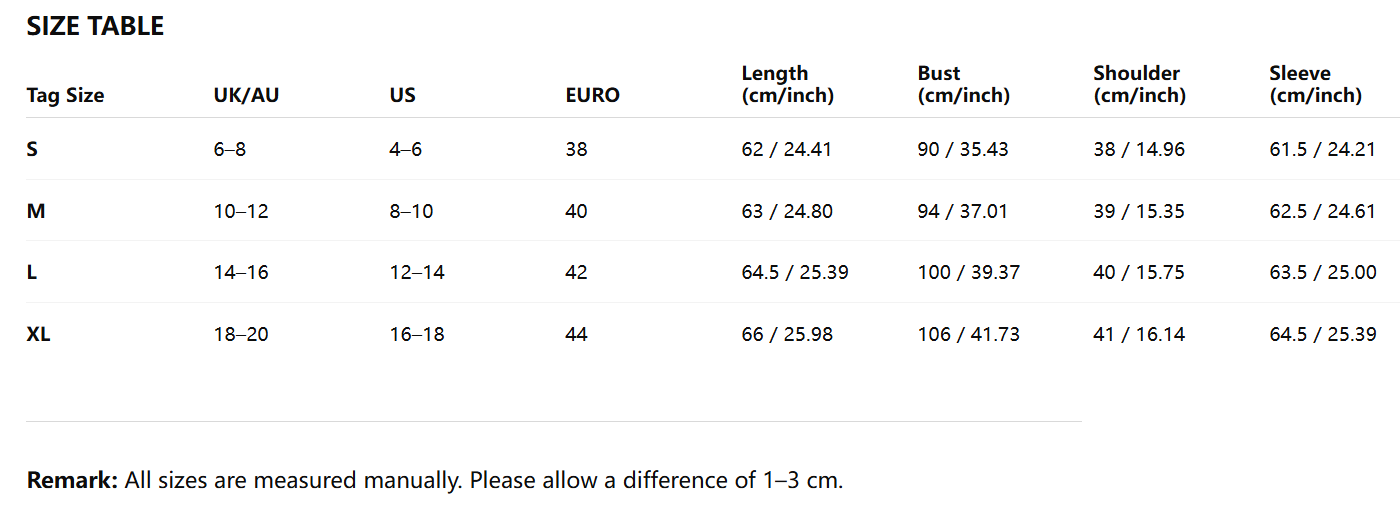Select the L tag size row label
The image size is (1400, 510).
tap(32, 273)
